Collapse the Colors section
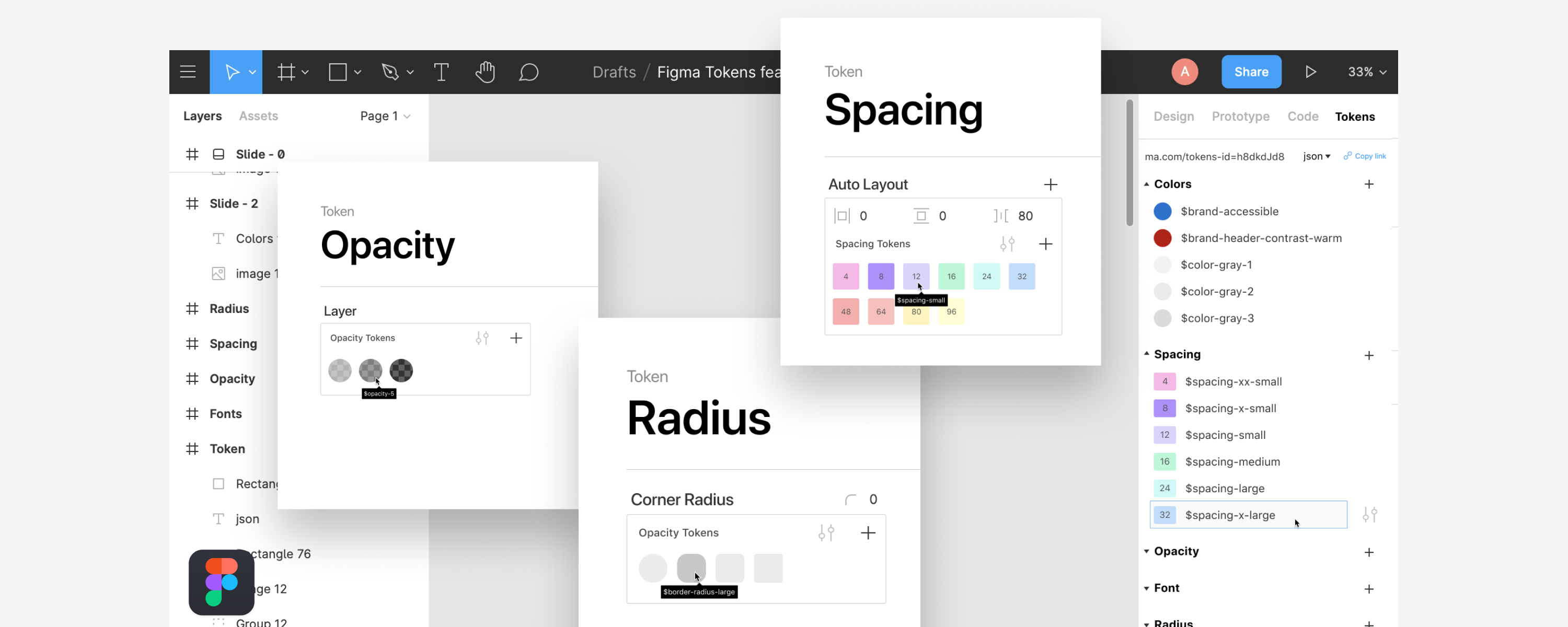 (x=1147, y=184)
